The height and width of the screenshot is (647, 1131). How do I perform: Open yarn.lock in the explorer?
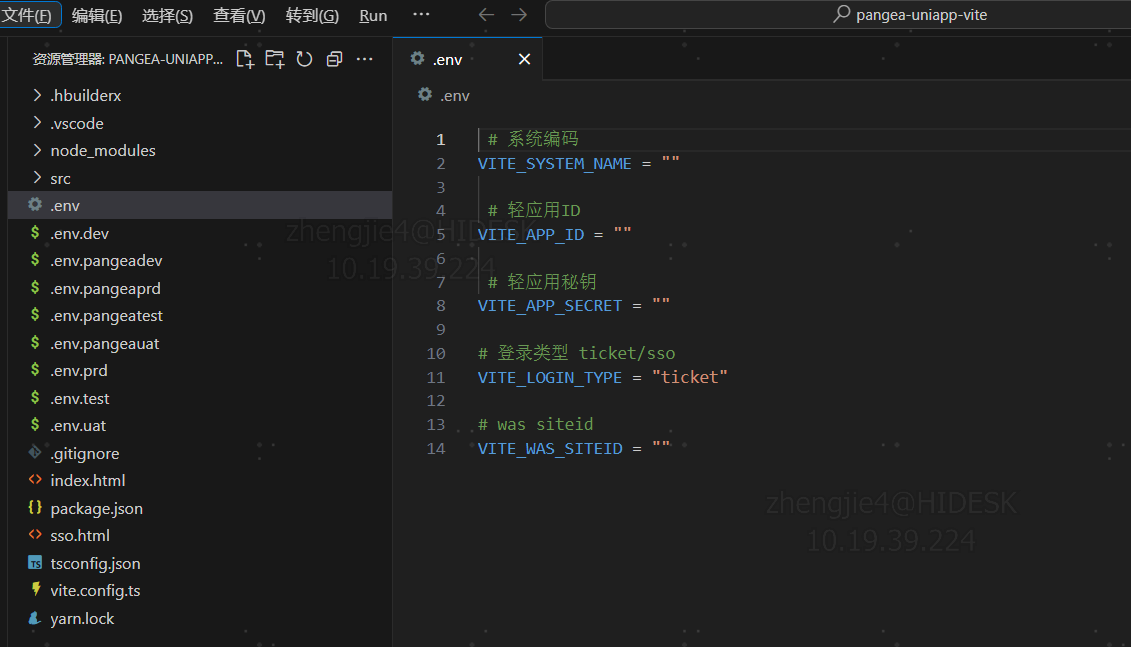pyautogui.click(x=200, y=618)
